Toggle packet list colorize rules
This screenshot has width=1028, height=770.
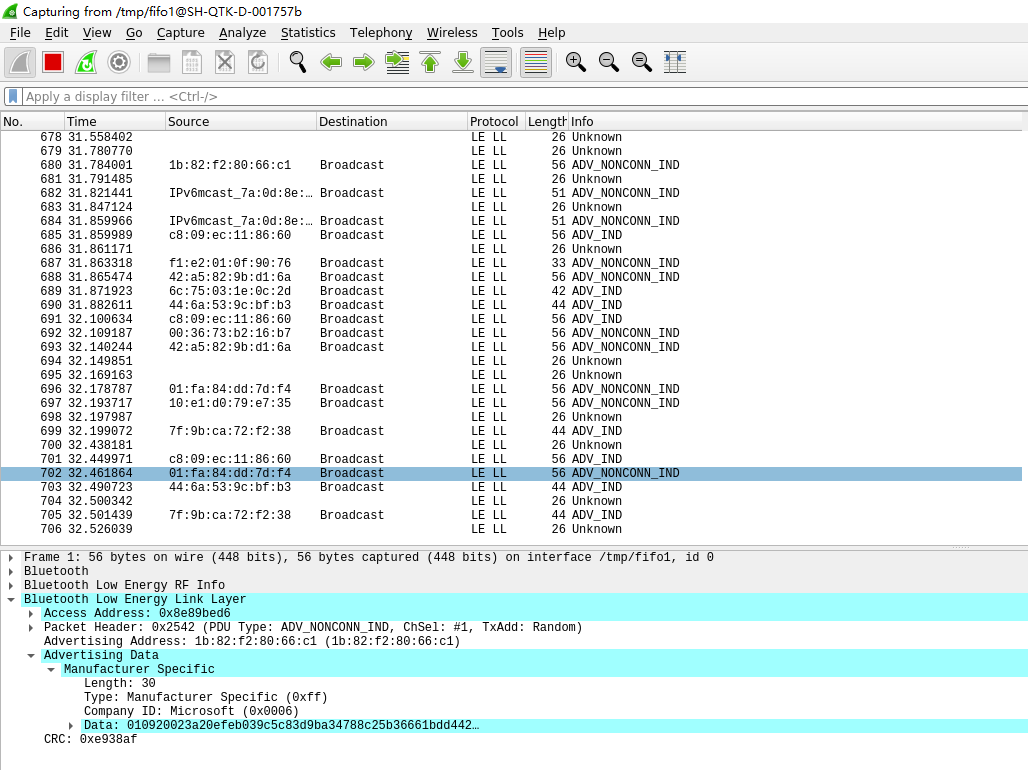click(x=536, y=62)
